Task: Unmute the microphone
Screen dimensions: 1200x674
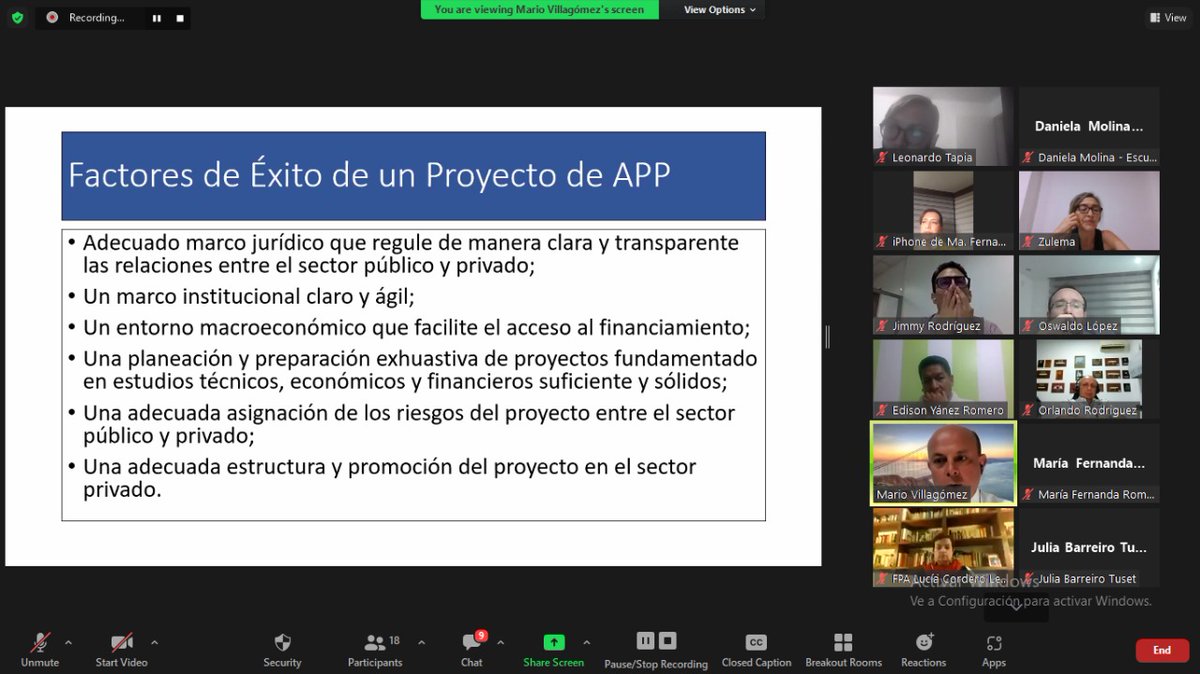Action: (x=40, y=649)
